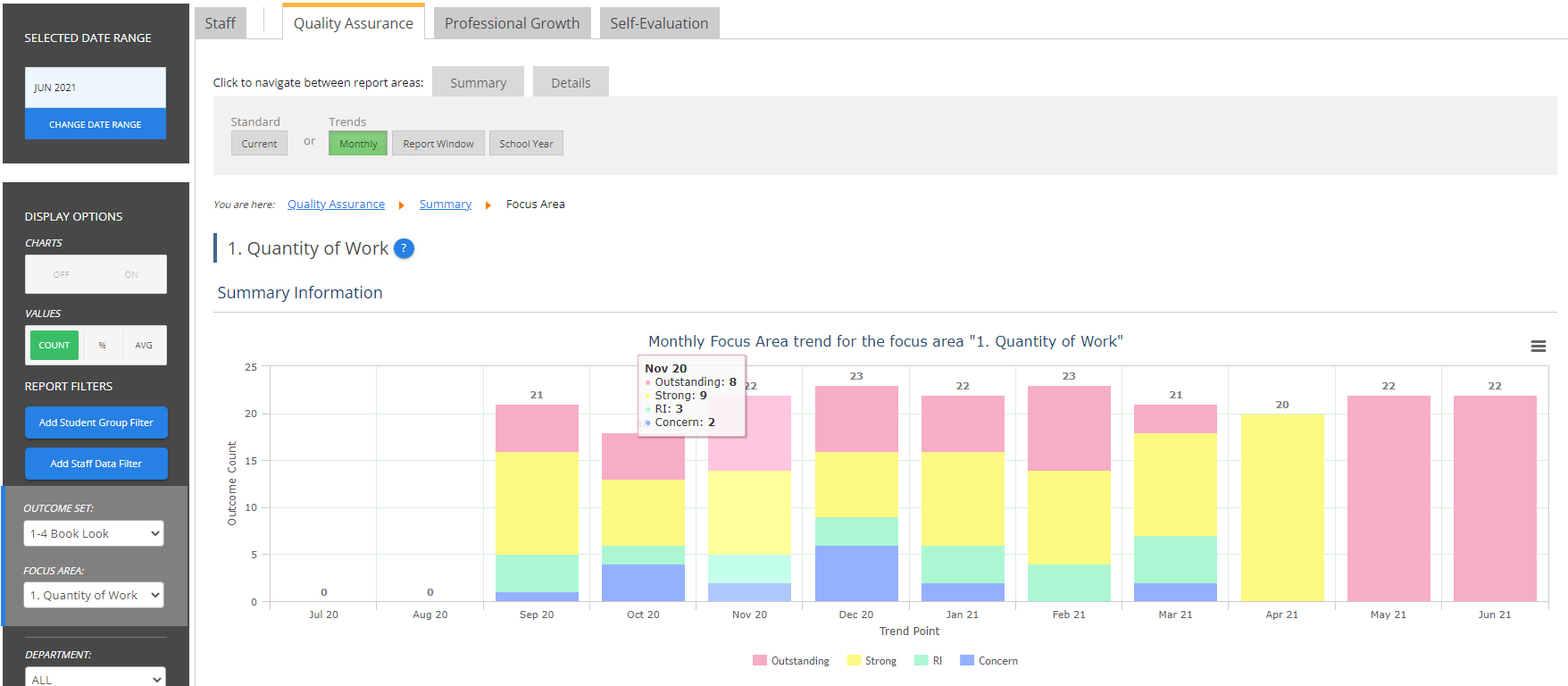Switch charts toggle to ON
The image size is (1568, 686).
click(x=131, y=275)
